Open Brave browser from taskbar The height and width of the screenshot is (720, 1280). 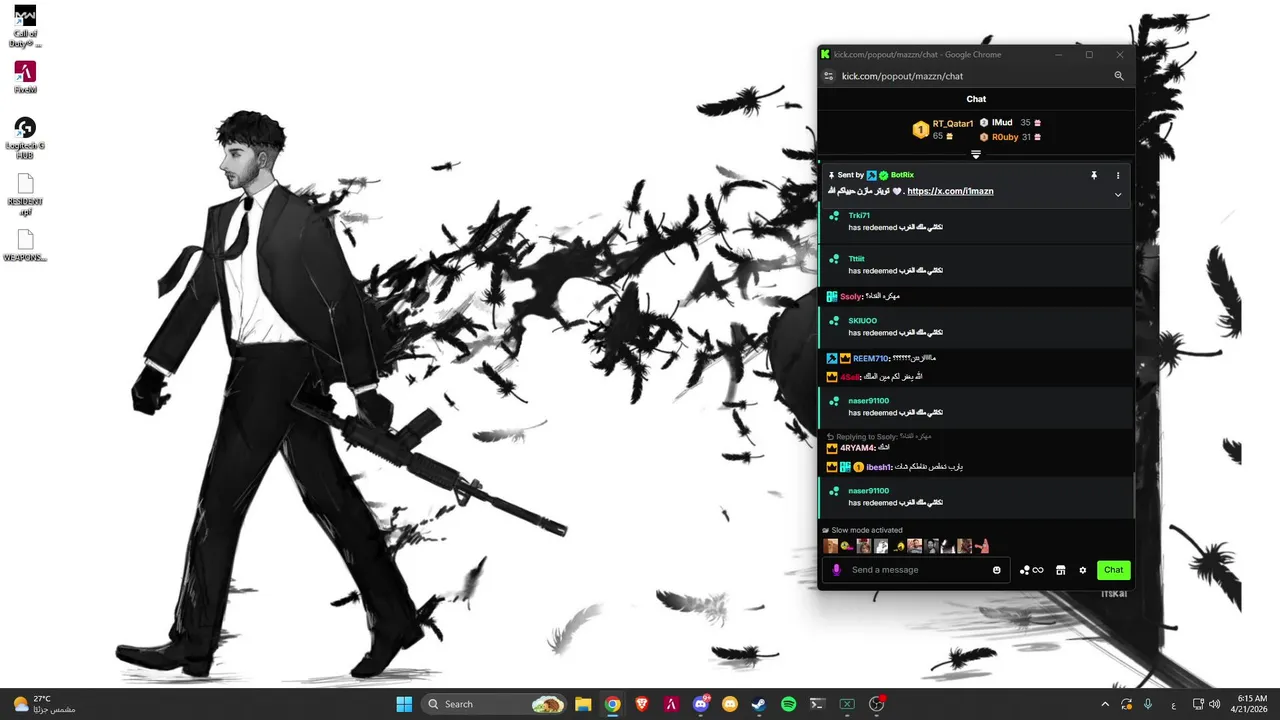(641, 704)
